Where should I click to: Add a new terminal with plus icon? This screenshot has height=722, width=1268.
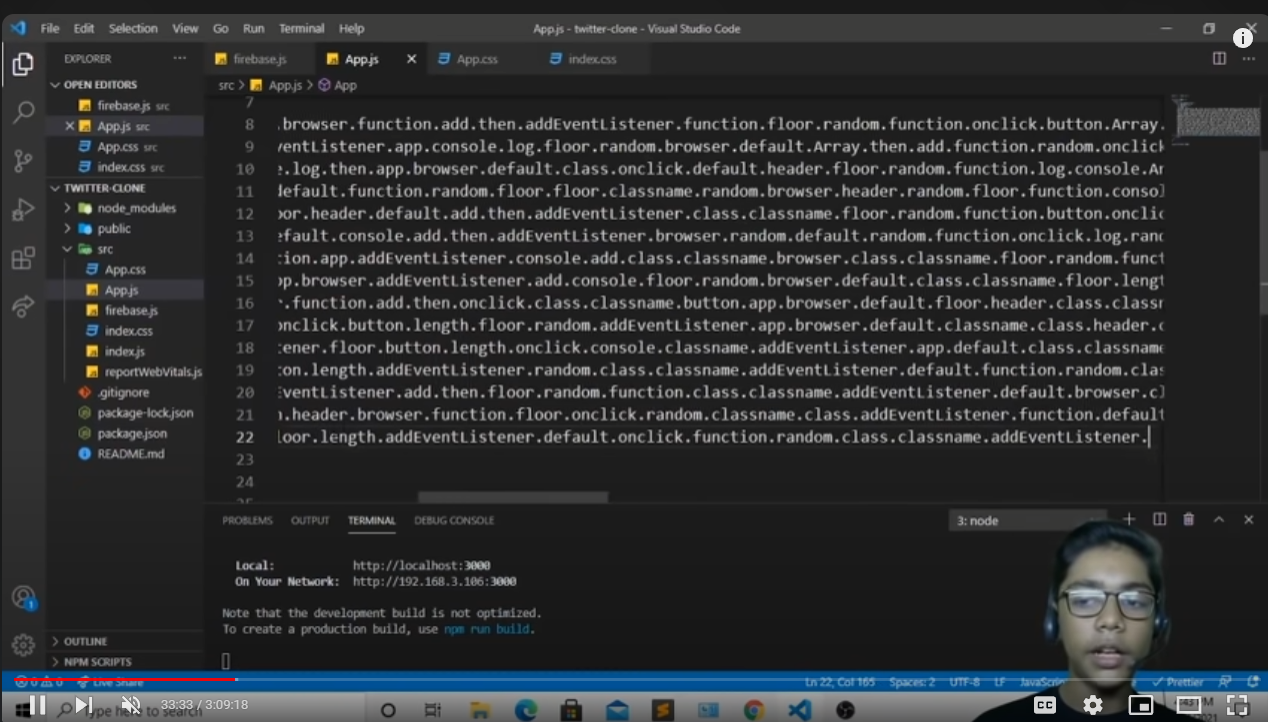tap(1129, 519)
